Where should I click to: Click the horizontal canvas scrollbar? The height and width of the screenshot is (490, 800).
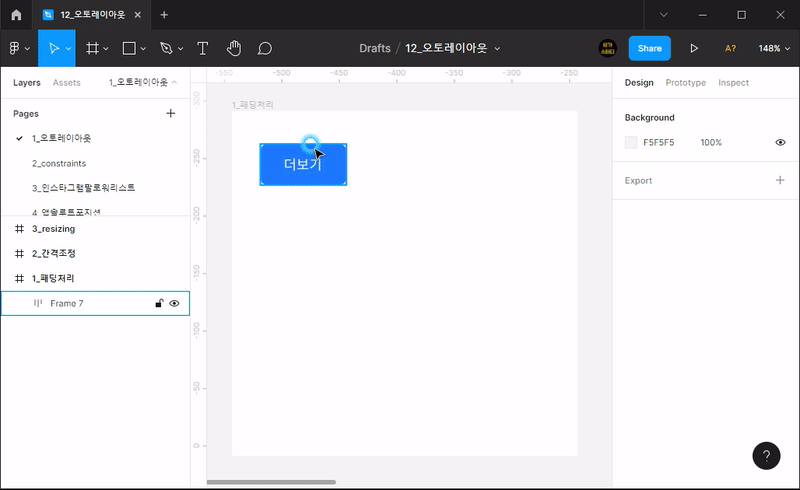[271, 482]
